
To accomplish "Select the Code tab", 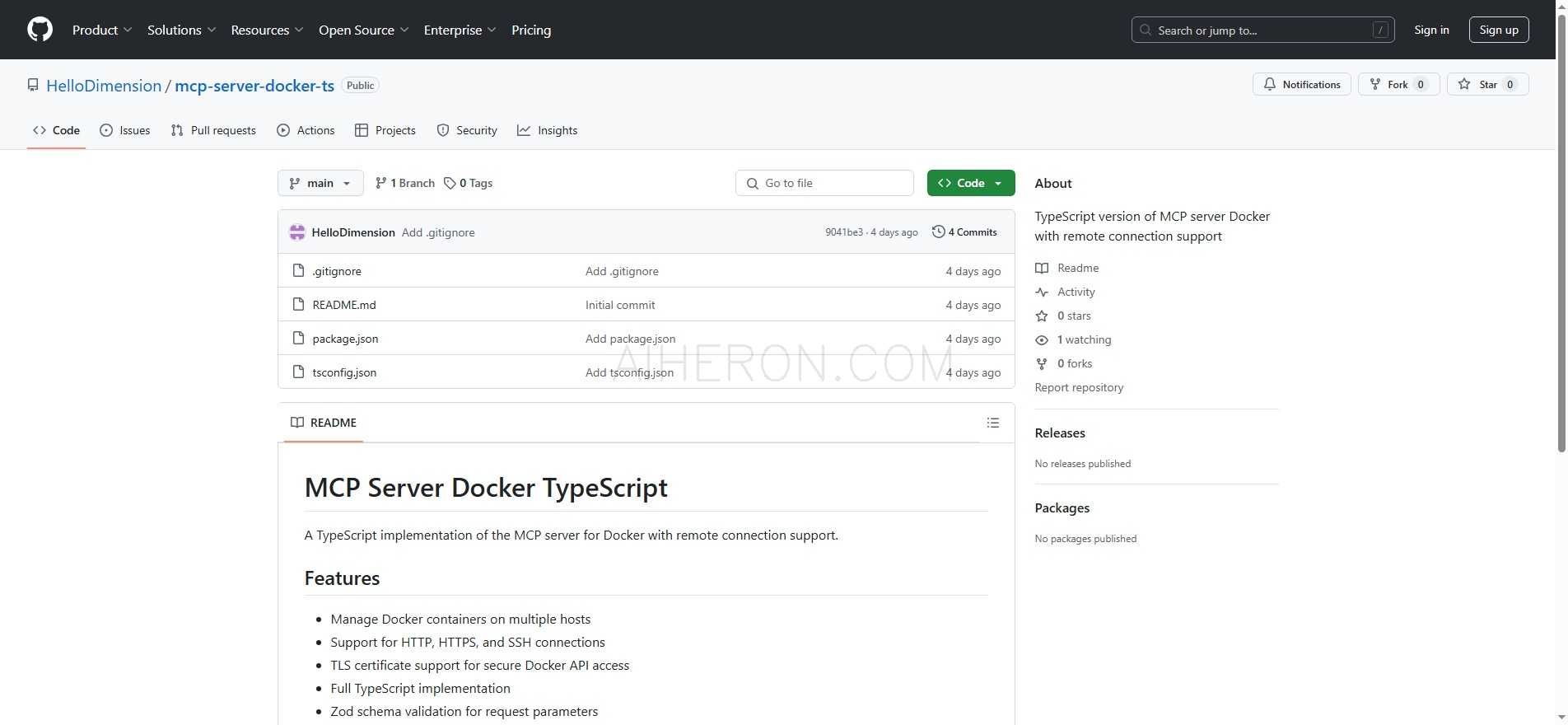I will point(56,130).
